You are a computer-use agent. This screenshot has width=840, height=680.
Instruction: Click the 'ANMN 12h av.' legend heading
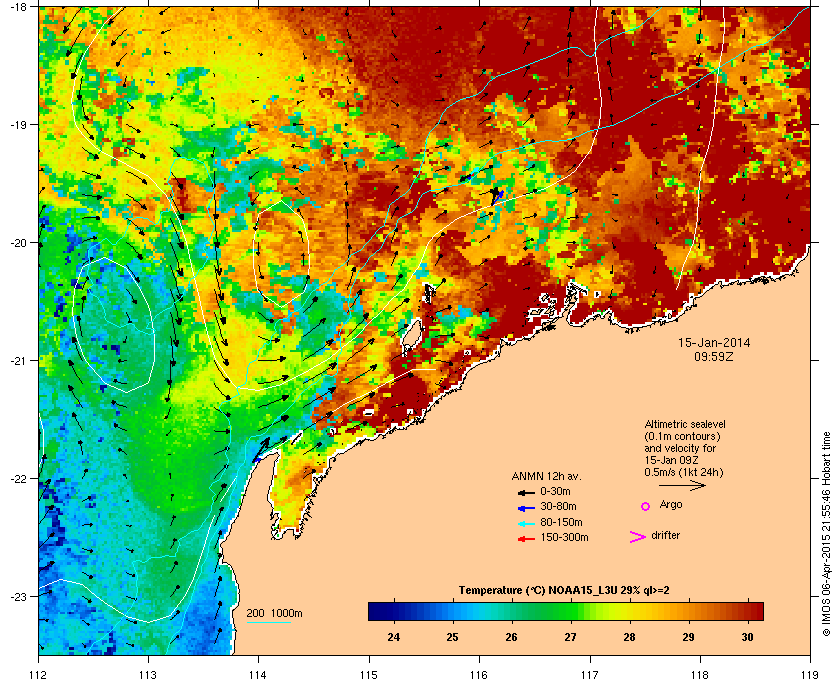(x=546, y=476)
